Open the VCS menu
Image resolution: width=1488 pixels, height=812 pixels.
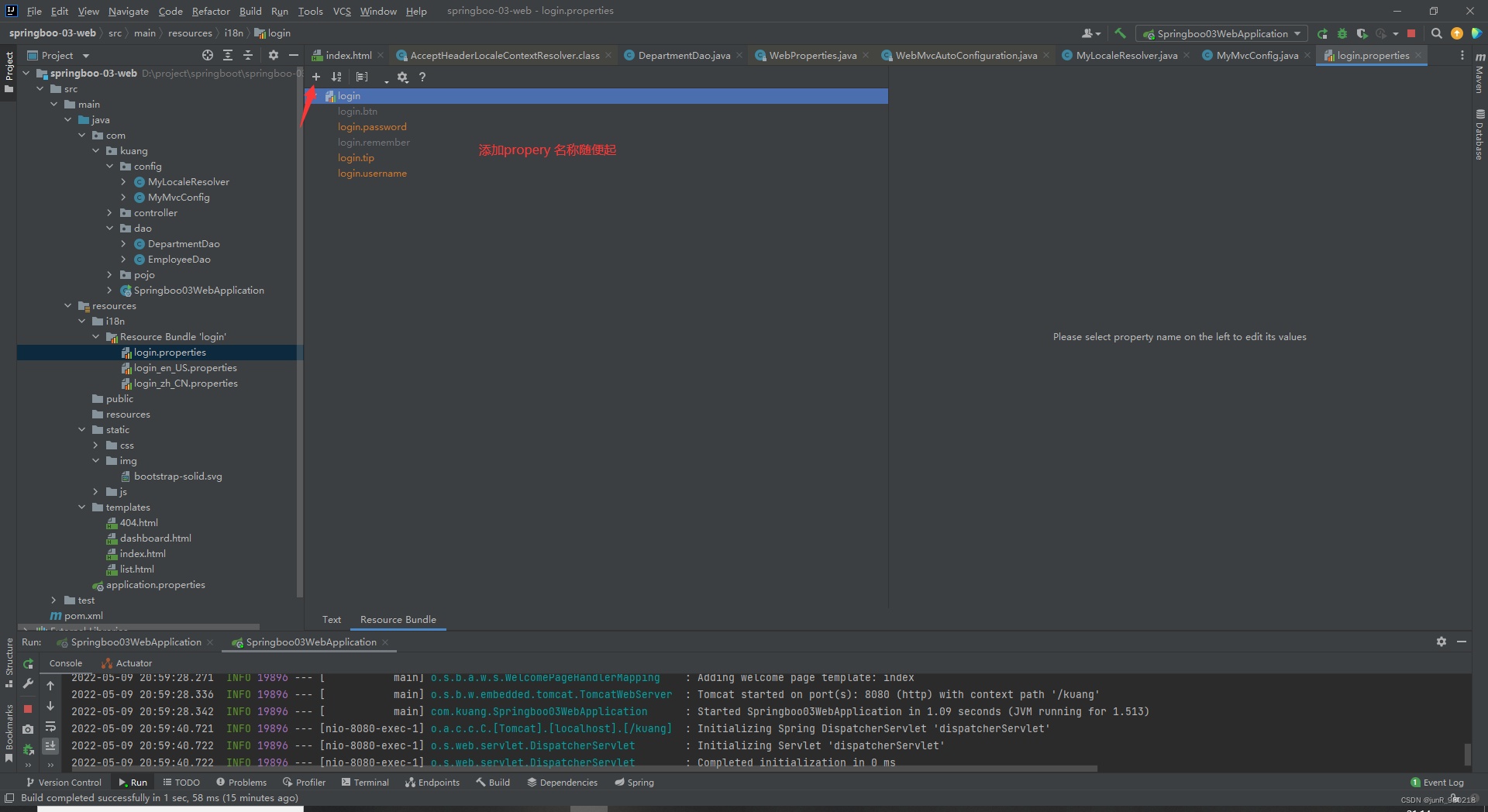coord(342,11)
